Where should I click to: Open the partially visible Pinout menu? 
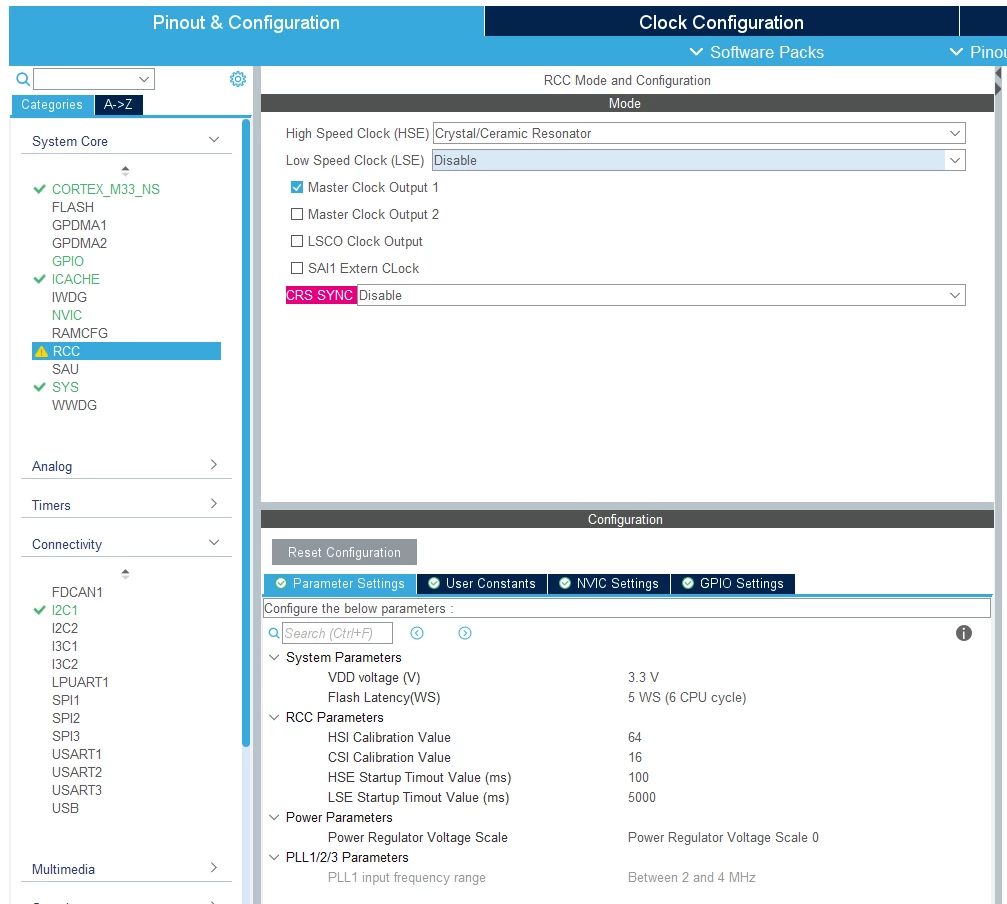978,52
